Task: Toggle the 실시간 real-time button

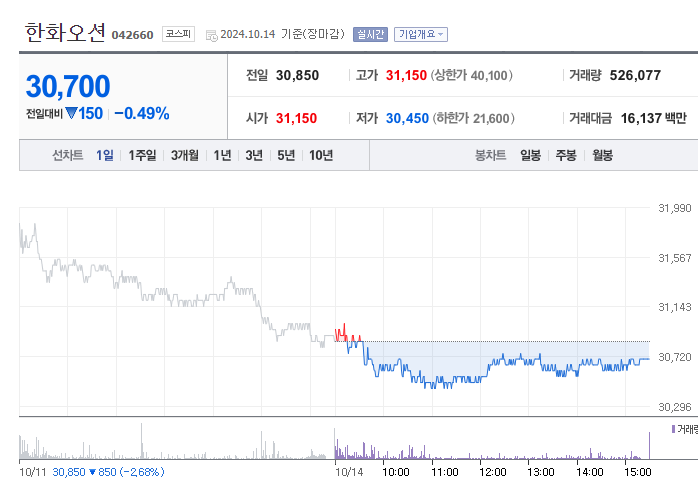Action: pos(370,34)
